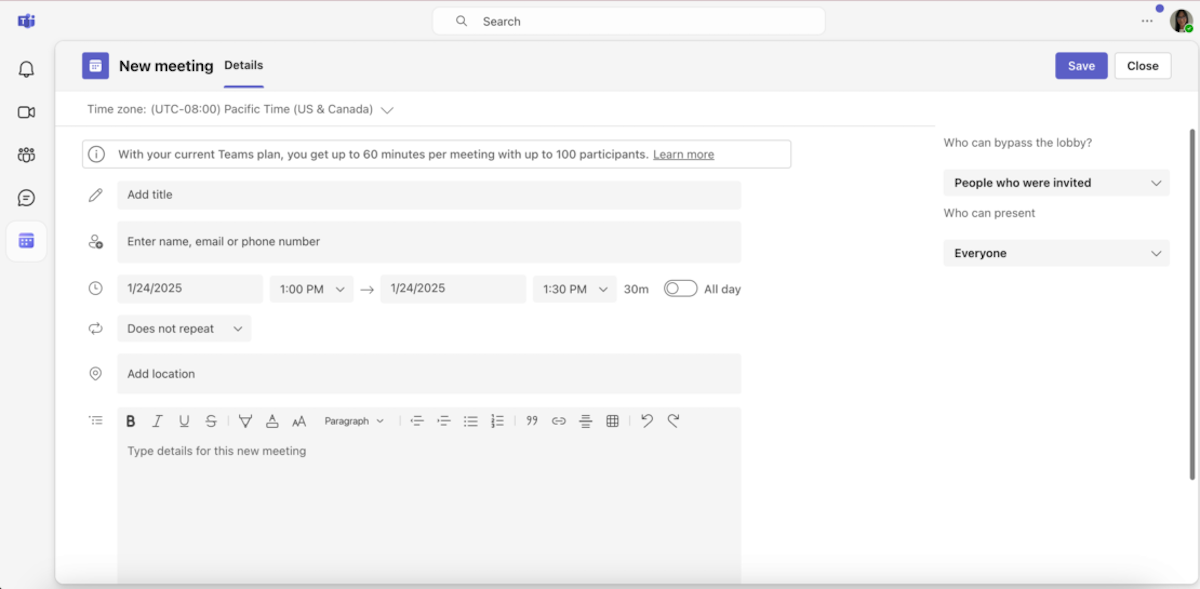This screenshot has width=1200, height=589.
Task: Open the Communities icon in sidebar
Action: pos(26,154)
